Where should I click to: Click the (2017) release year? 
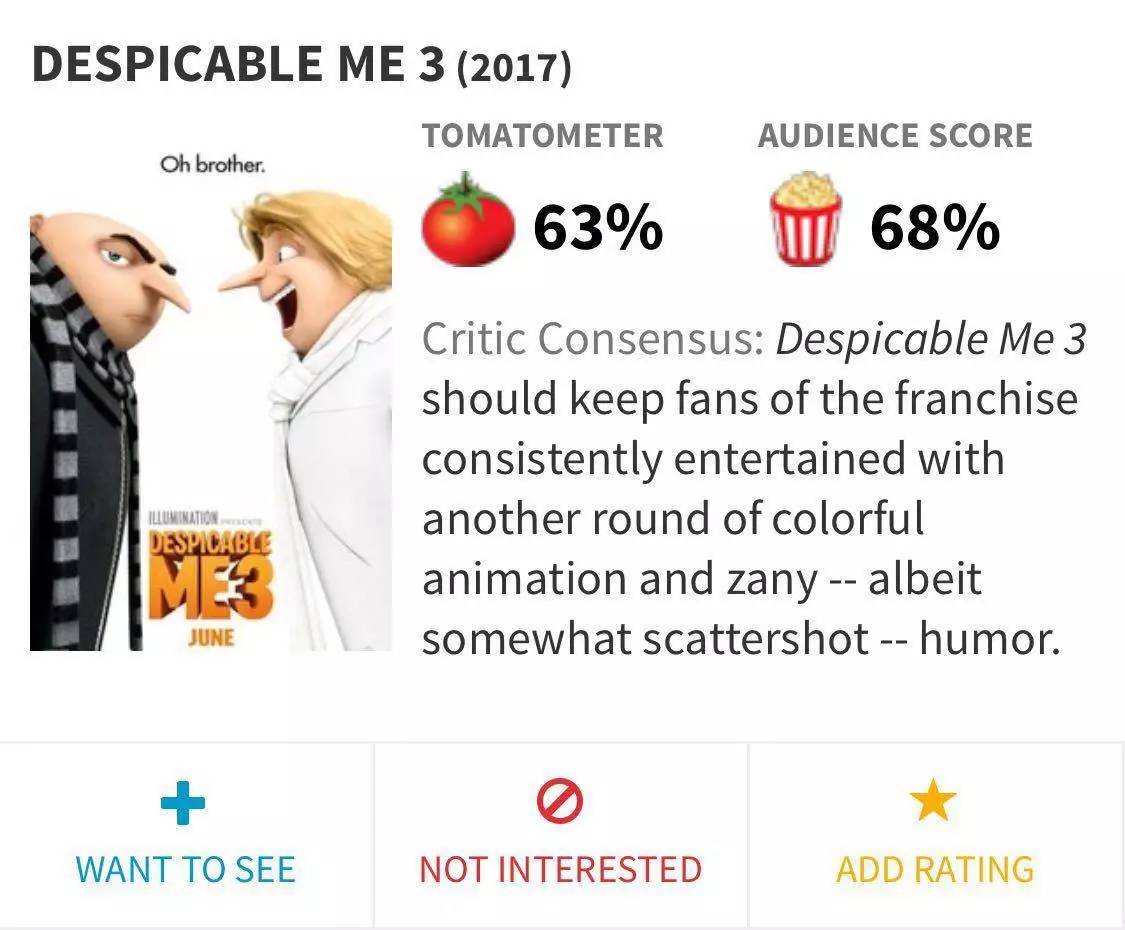[x=514, y=69]
